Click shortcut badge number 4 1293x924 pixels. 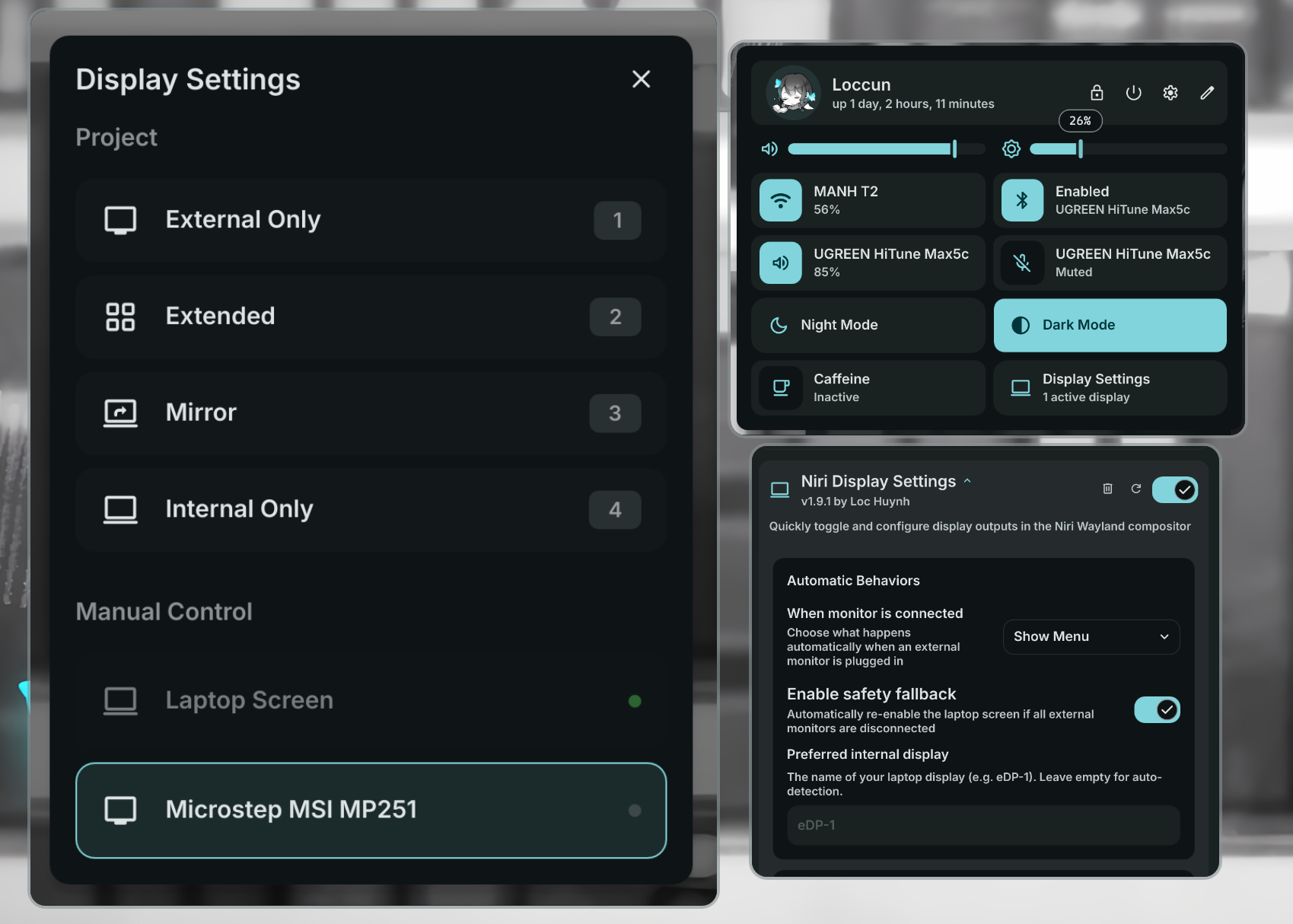[x=615, y=510]
